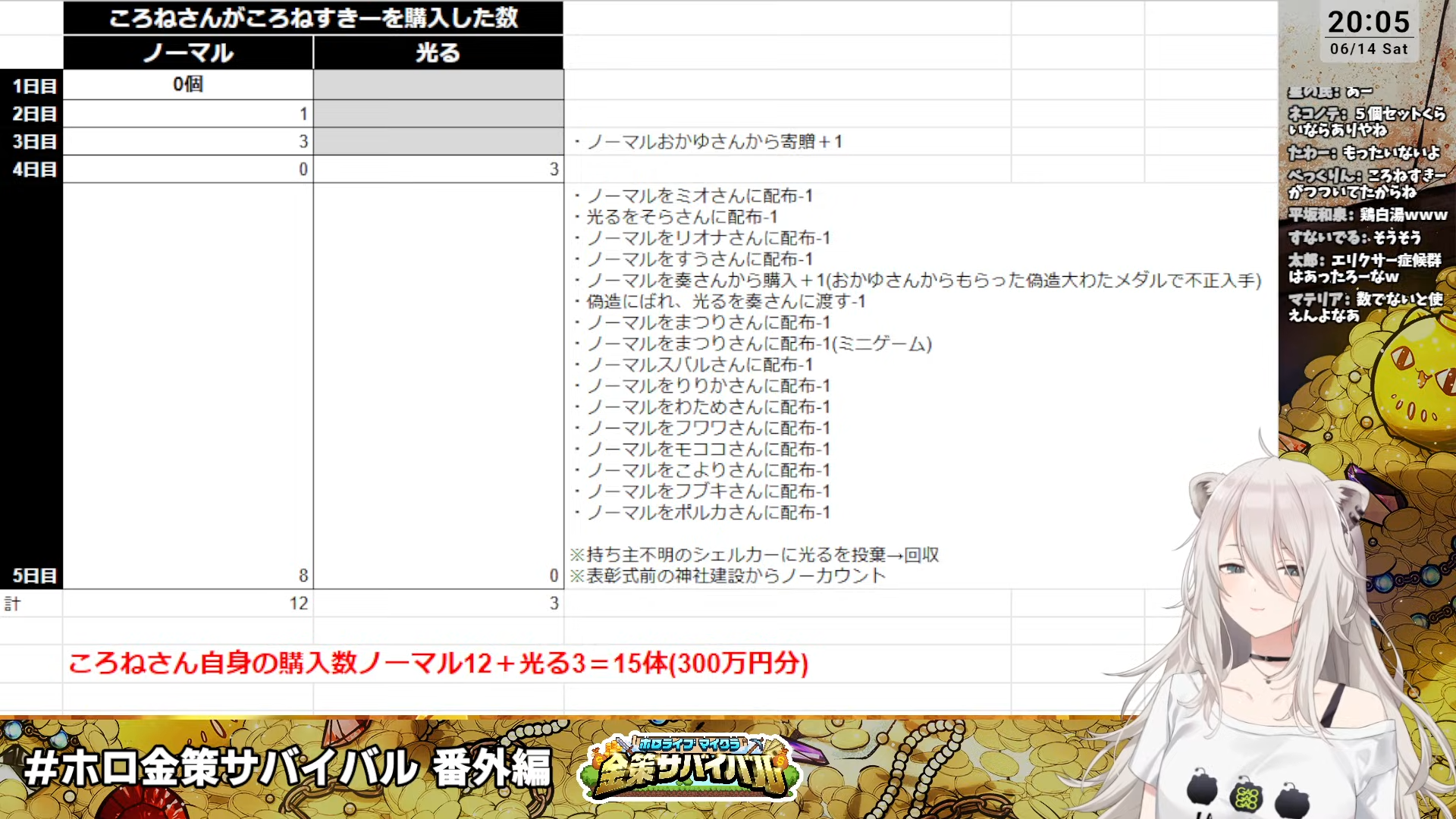Click note ノーマルスバルさんに配布-1
The height and width of the screenshot is (819, 1456).
(693, 365)
